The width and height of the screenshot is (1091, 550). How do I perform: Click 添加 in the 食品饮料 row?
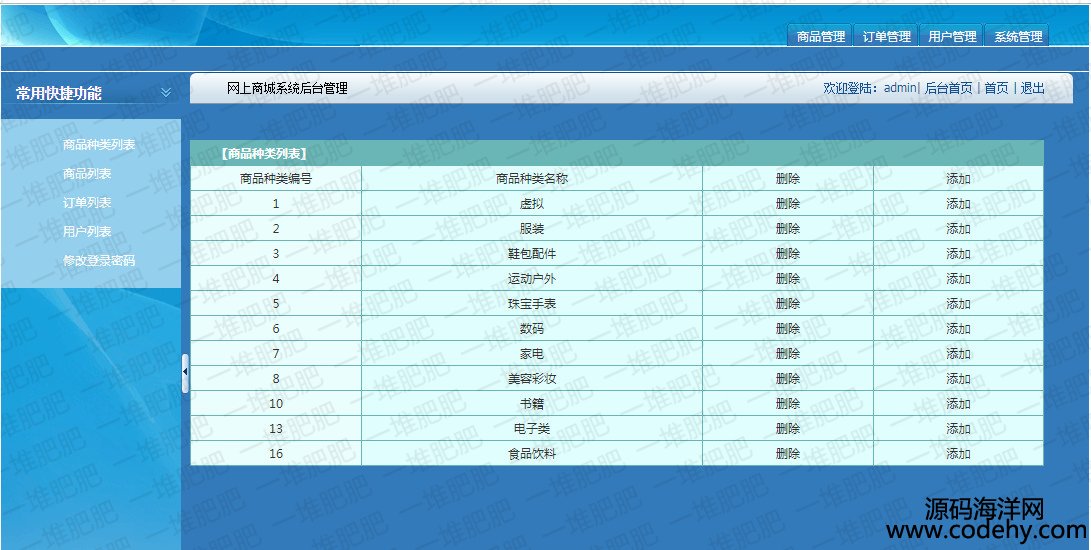tap(958, 455)
